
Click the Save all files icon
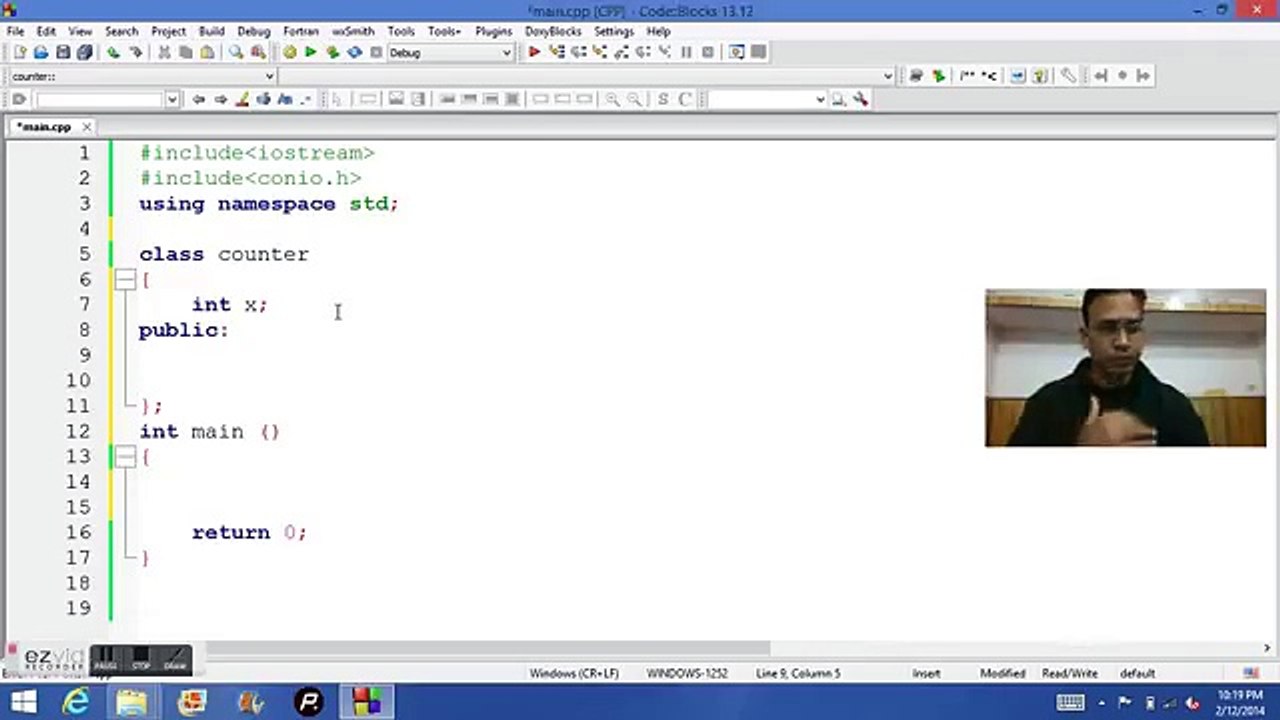tap(85, 52)
